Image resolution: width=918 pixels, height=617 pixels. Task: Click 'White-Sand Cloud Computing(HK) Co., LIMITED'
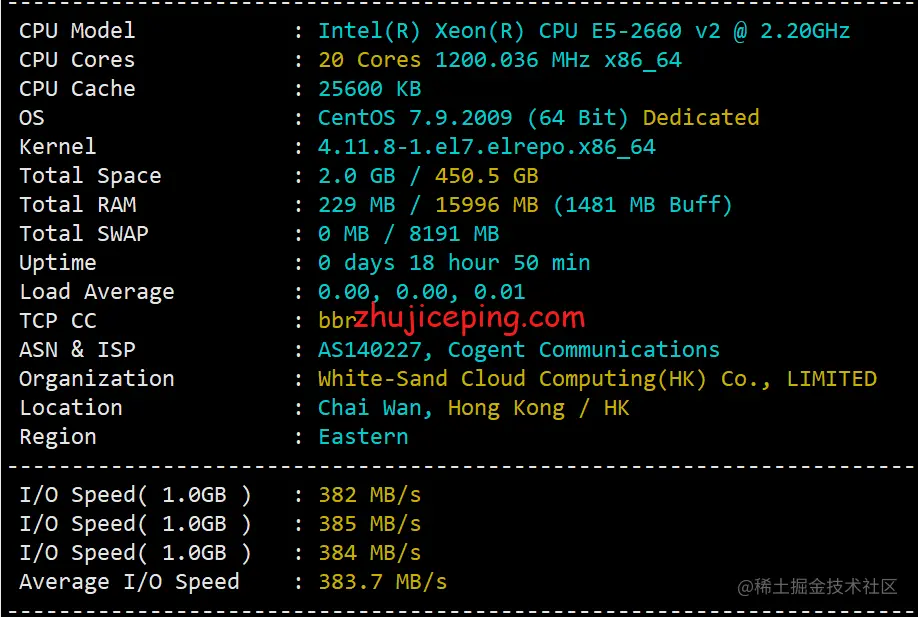click(597, 379)
